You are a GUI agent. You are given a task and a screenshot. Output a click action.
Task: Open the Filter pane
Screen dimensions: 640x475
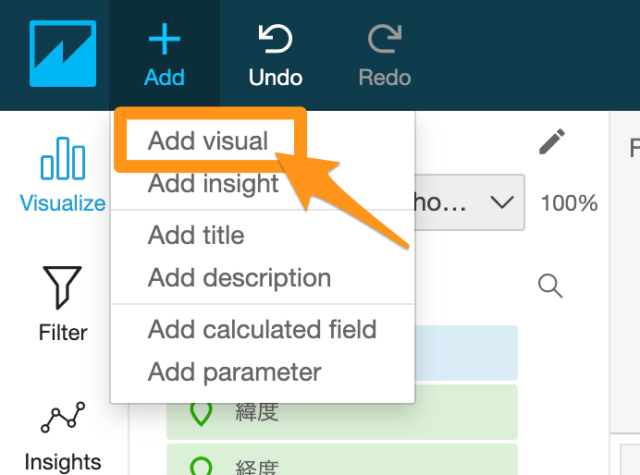click(63, 304)
